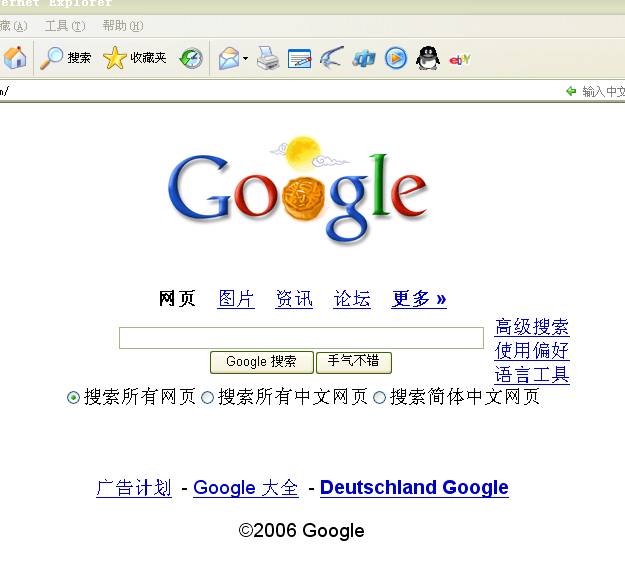Viewport: 625px width, 579px height.
Task: Switch to the 图片 tab
Action: click(236, 299)
